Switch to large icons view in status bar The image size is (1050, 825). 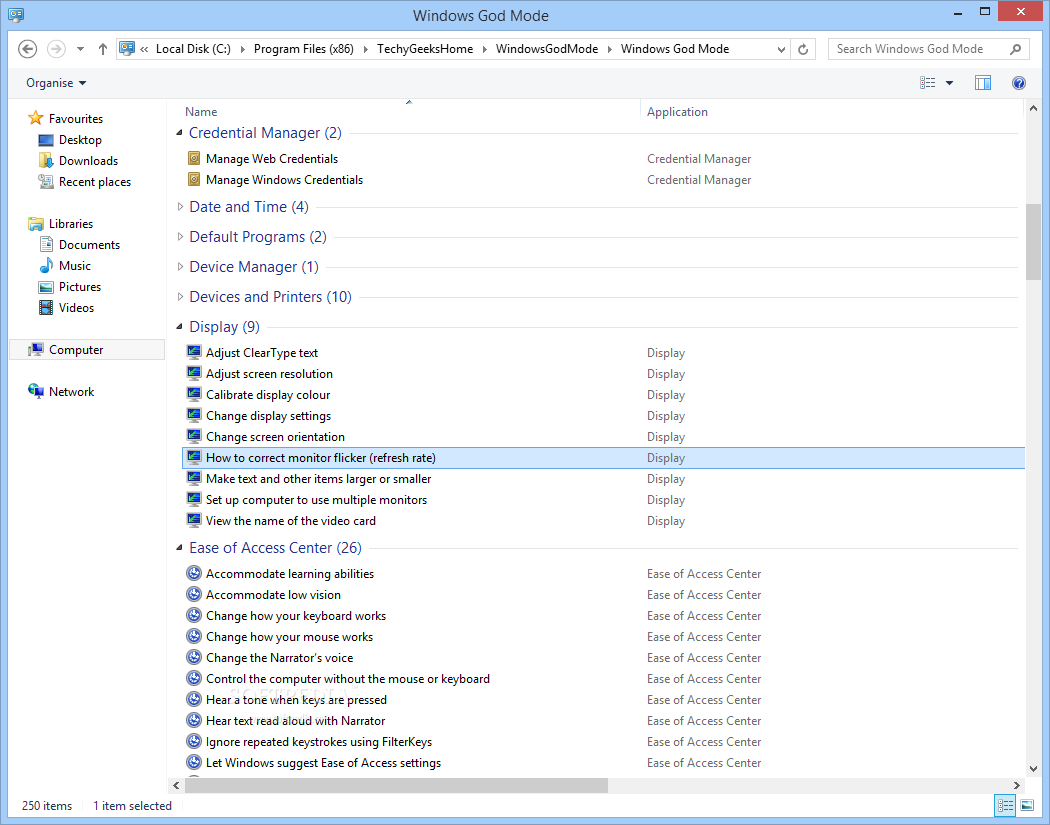1027,806
